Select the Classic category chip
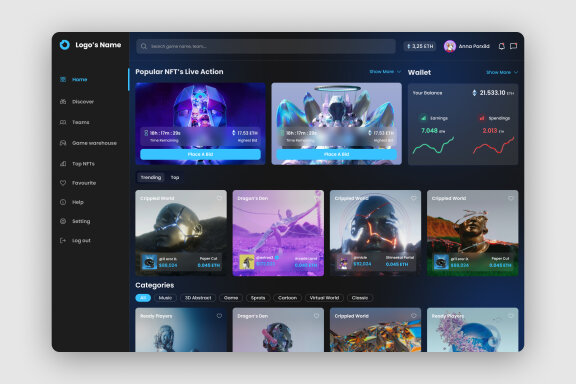This screenshot has height=384, width=576. click(360, 298)
